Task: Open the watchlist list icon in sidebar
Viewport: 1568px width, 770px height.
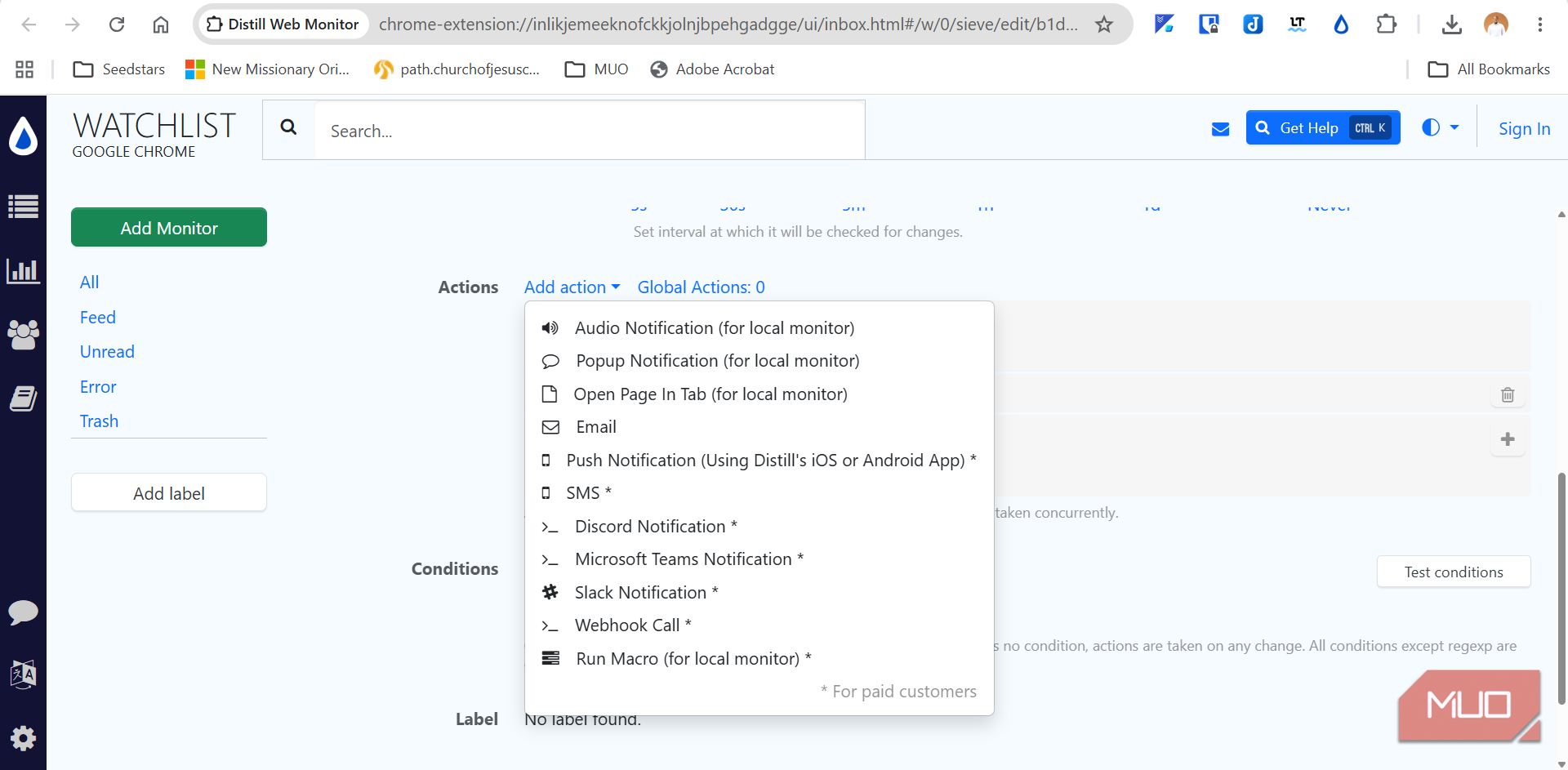Action: (x=23, y=207)
